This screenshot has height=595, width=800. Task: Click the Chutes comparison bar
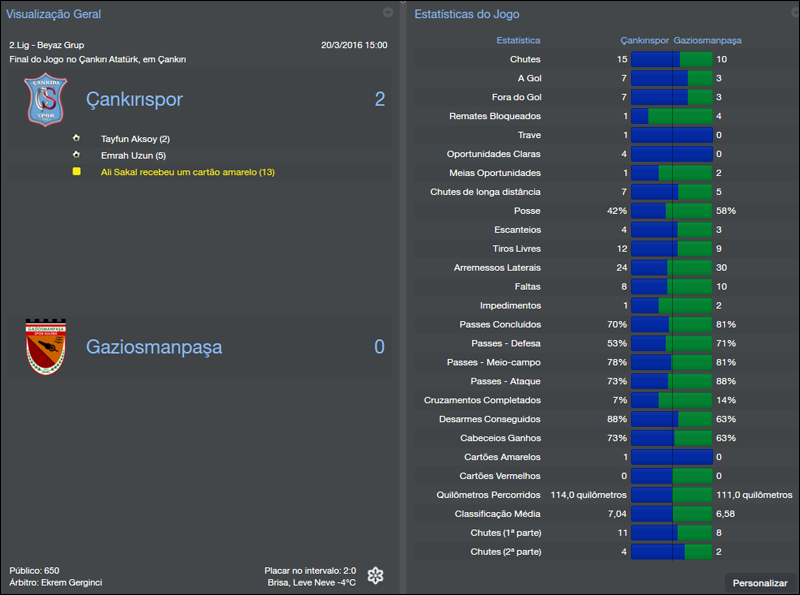pyautogui.click(x=671, y=60)
